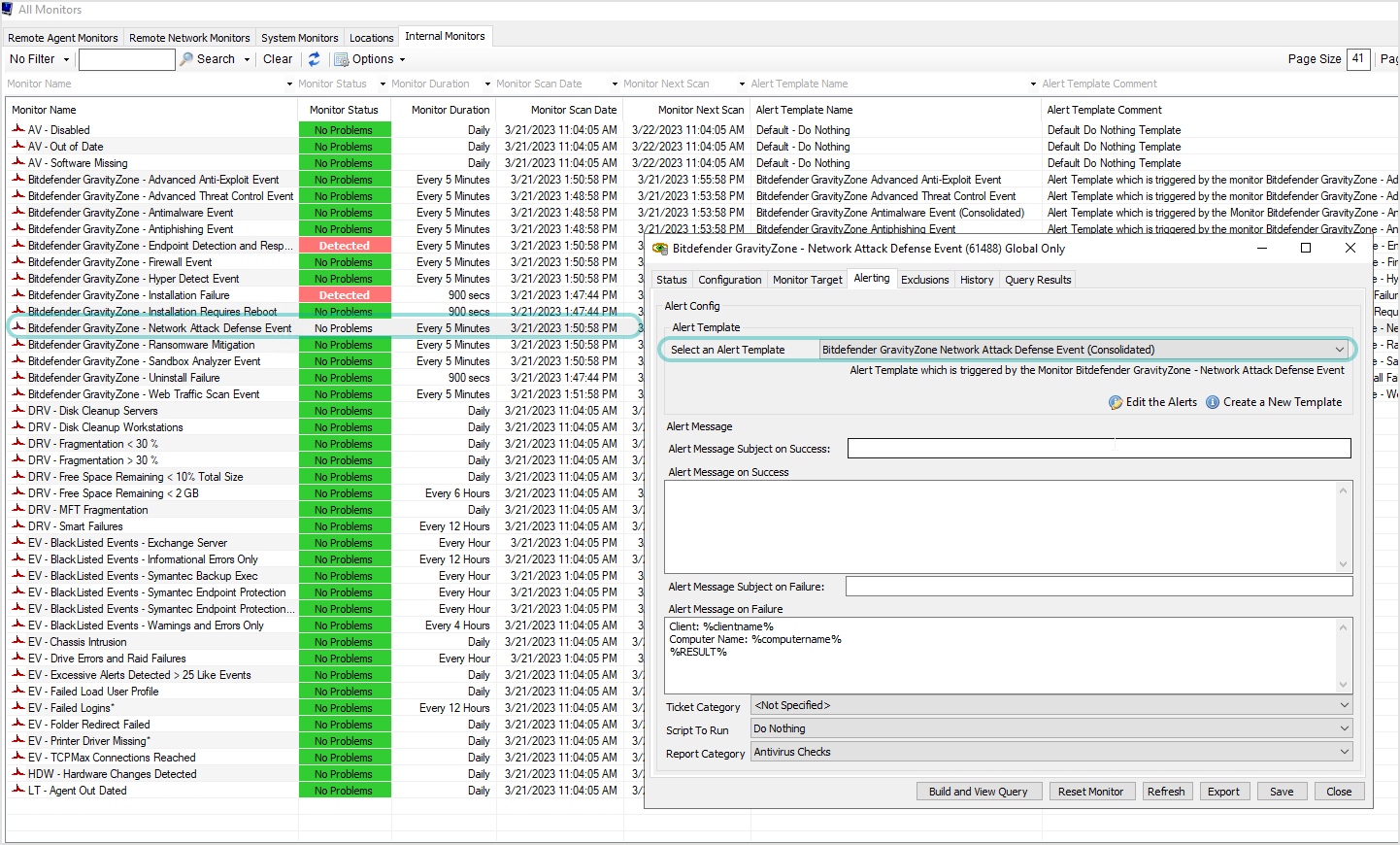Click Clear next to the search box
The height and width of the screenshot is (845, 1400).
[278, 58]
